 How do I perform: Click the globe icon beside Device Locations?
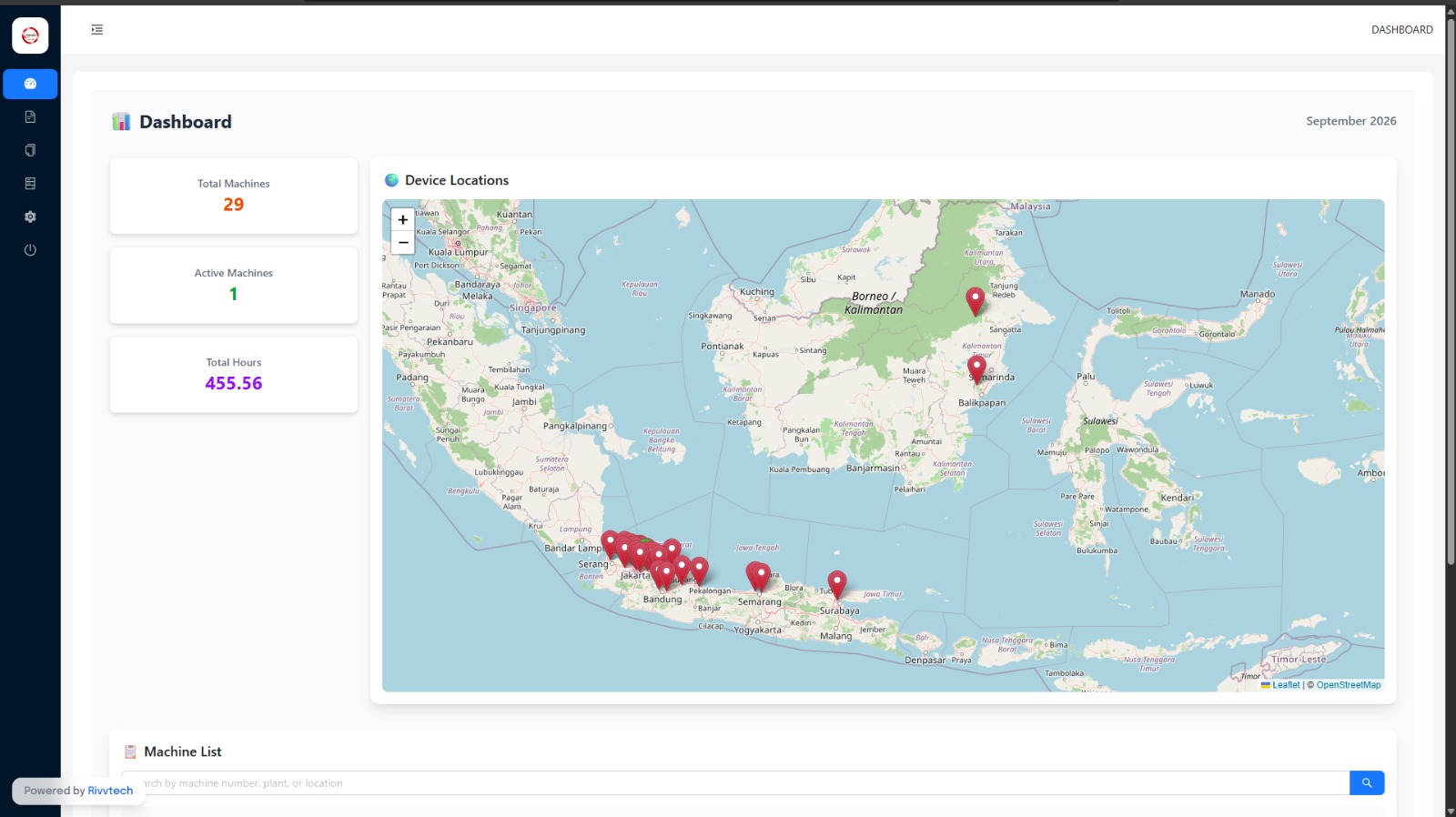click(x=392, y=180)
